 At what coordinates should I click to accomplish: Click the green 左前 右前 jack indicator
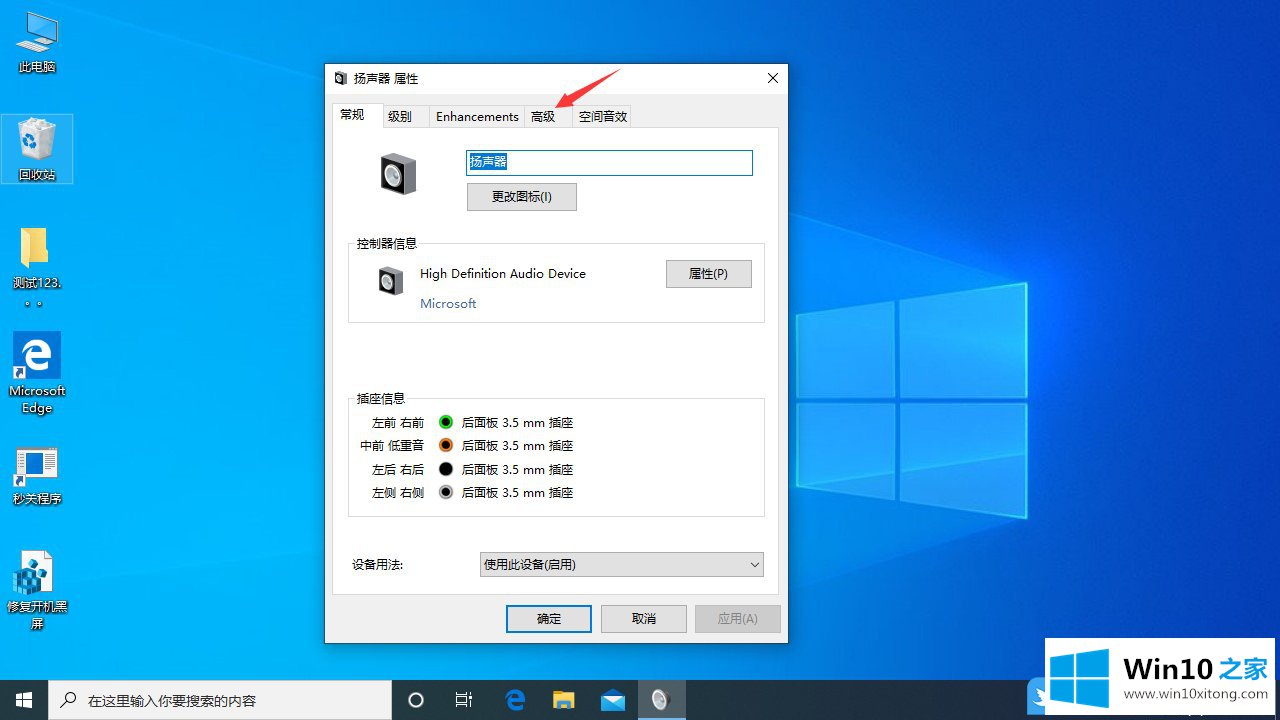coord(446,422)
